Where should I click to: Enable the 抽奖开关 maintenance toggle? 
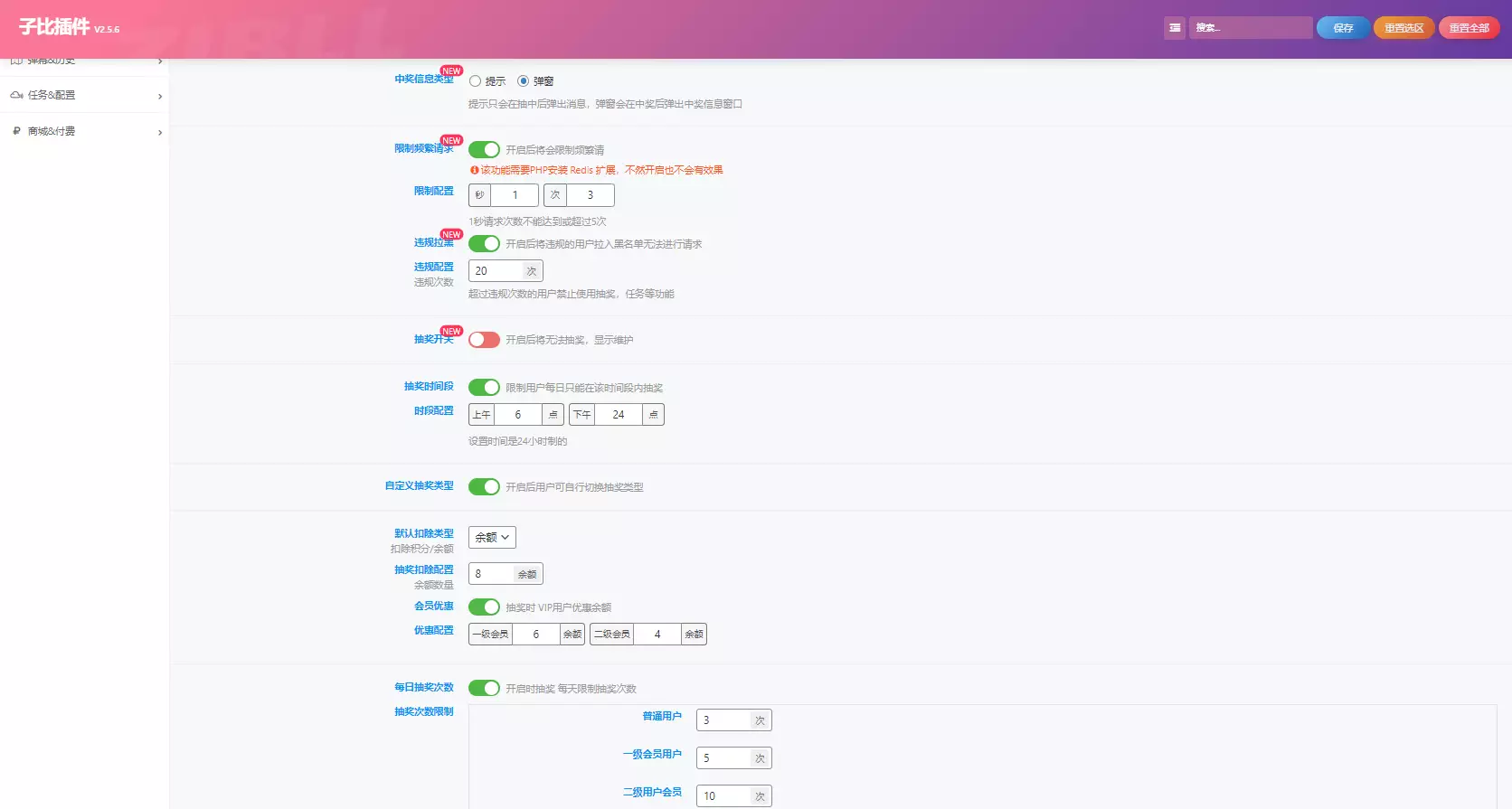tap(484, 340)
